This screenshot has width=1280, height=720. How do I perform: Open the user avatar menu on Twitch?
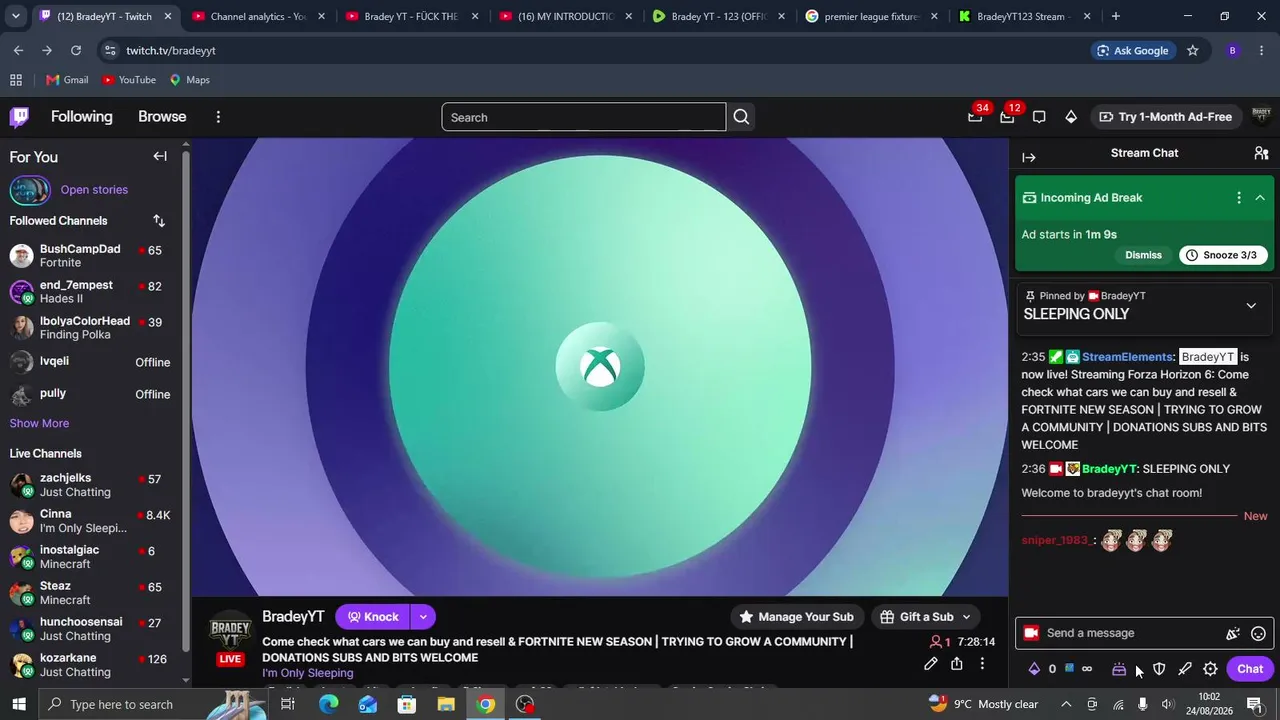[1261, 117]
